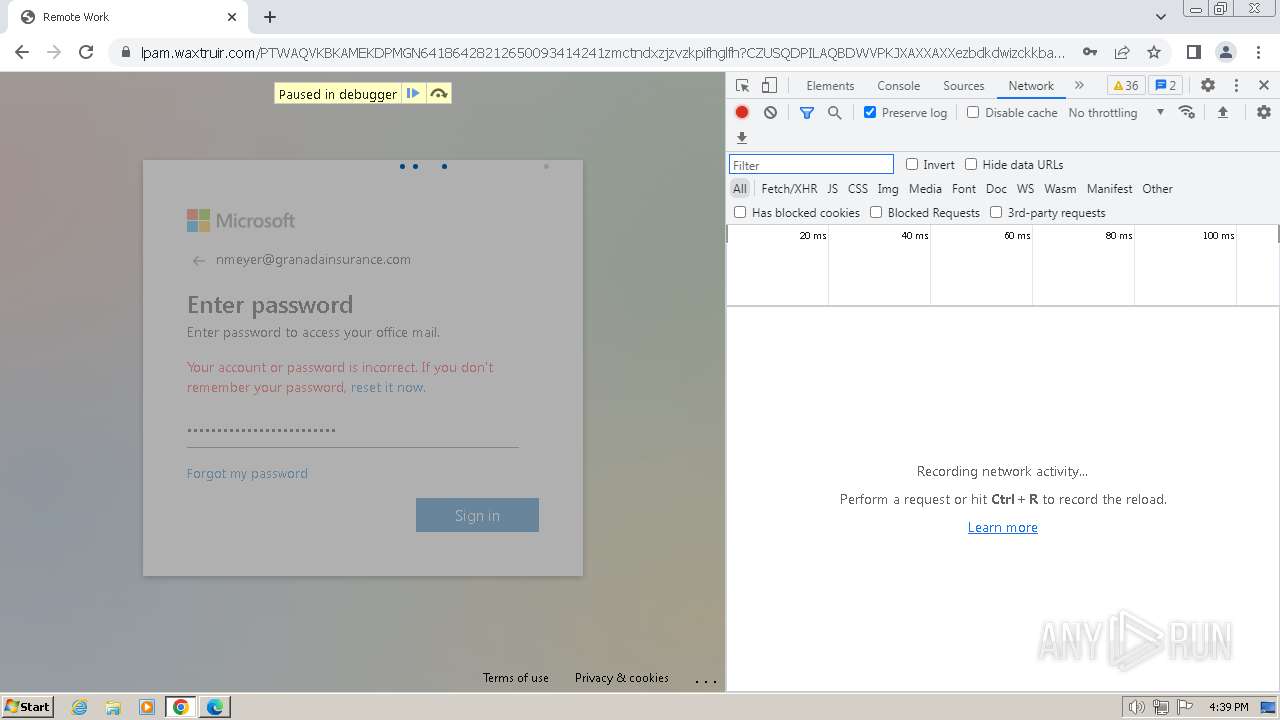
Task: Select the Network tab
Action: click(x=1031, y=86)
